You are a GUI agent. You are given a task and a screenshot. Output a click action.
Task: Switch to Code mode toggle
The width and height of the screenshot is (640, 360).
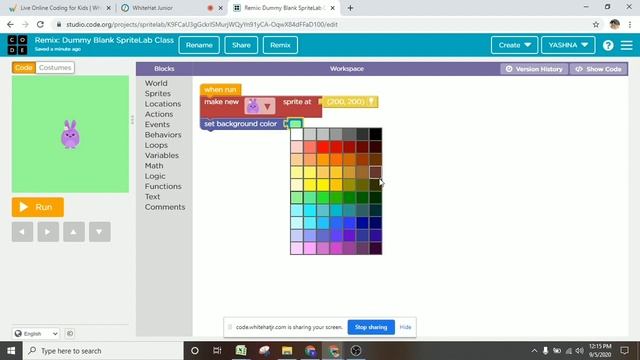click(x=24, y=68)
